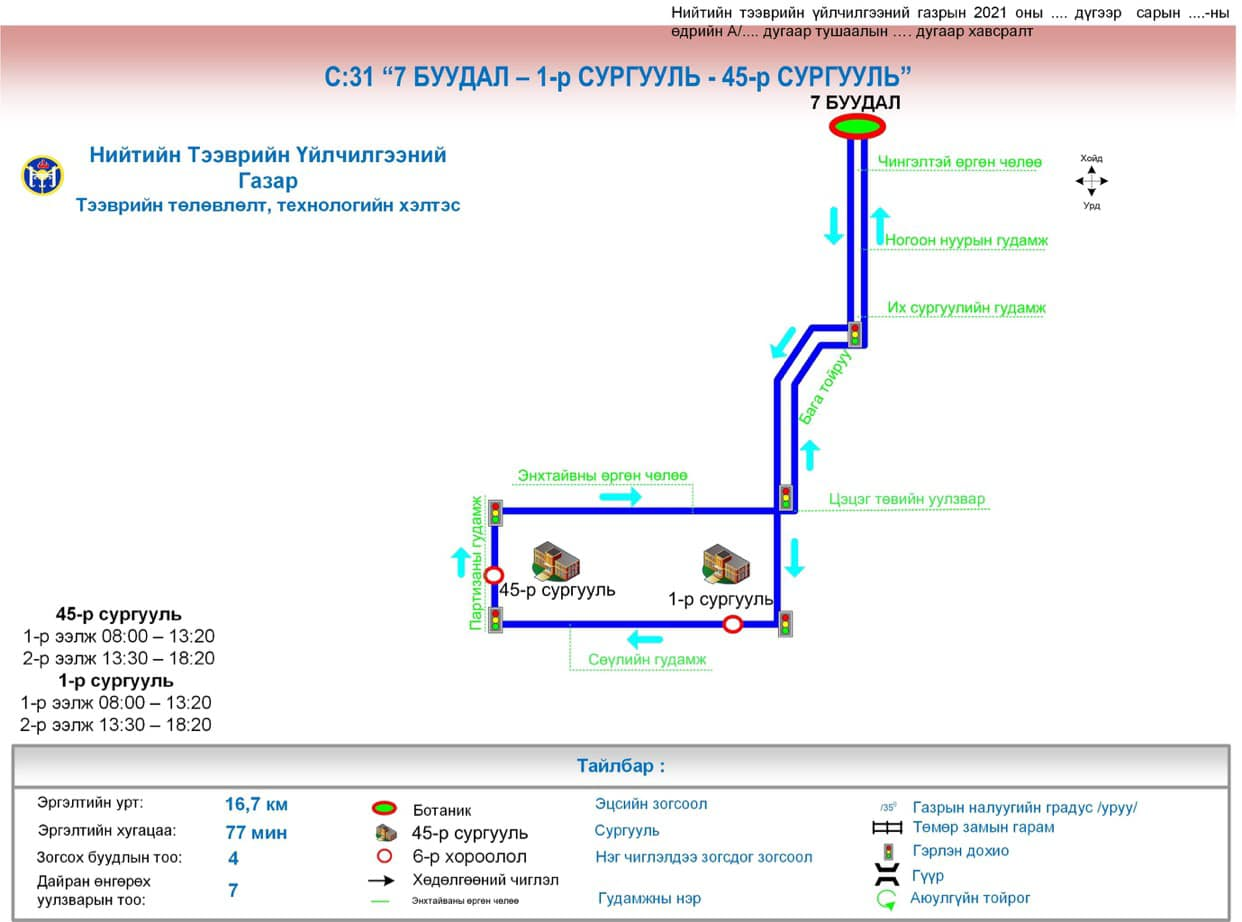
Task: Select the roundabout icon beside Аюулгүйн тойрог
Action: click(887, 900)
